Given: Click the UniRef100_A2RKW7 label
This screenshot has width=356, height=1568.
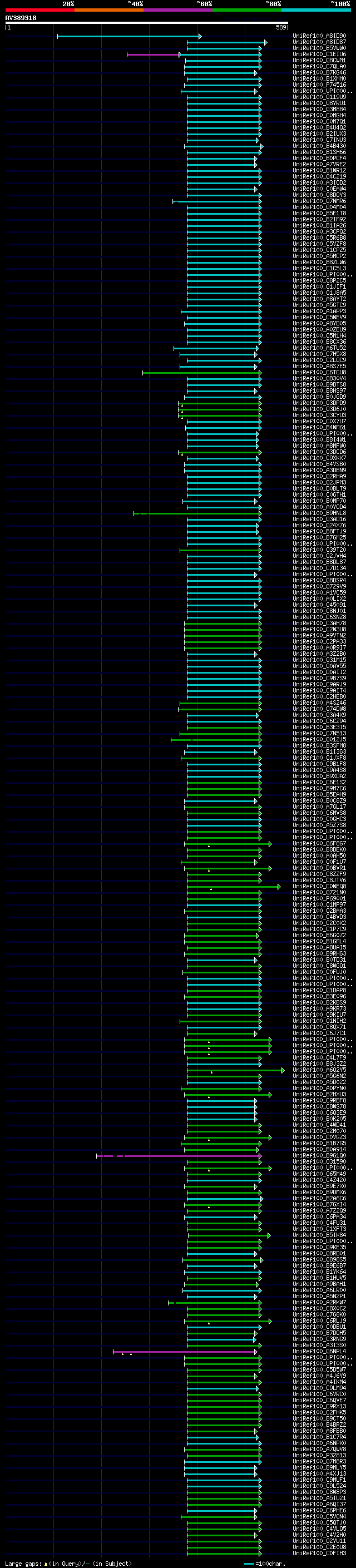Looking at the screenshot, I should 319,1302.
